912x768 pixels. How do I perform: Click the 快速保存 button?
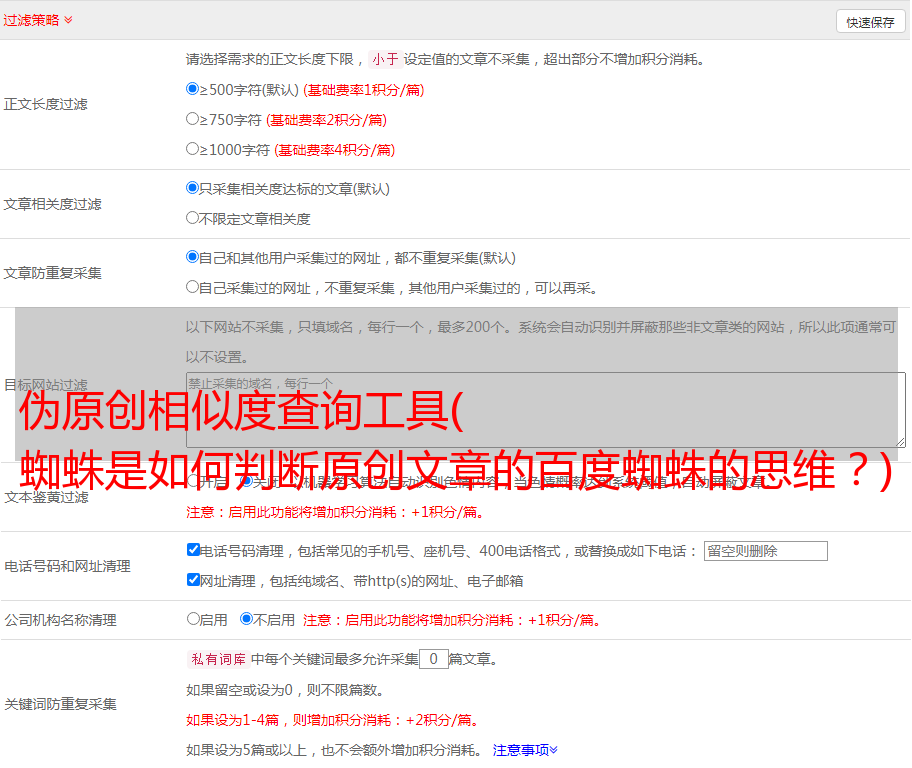point(870,22)
